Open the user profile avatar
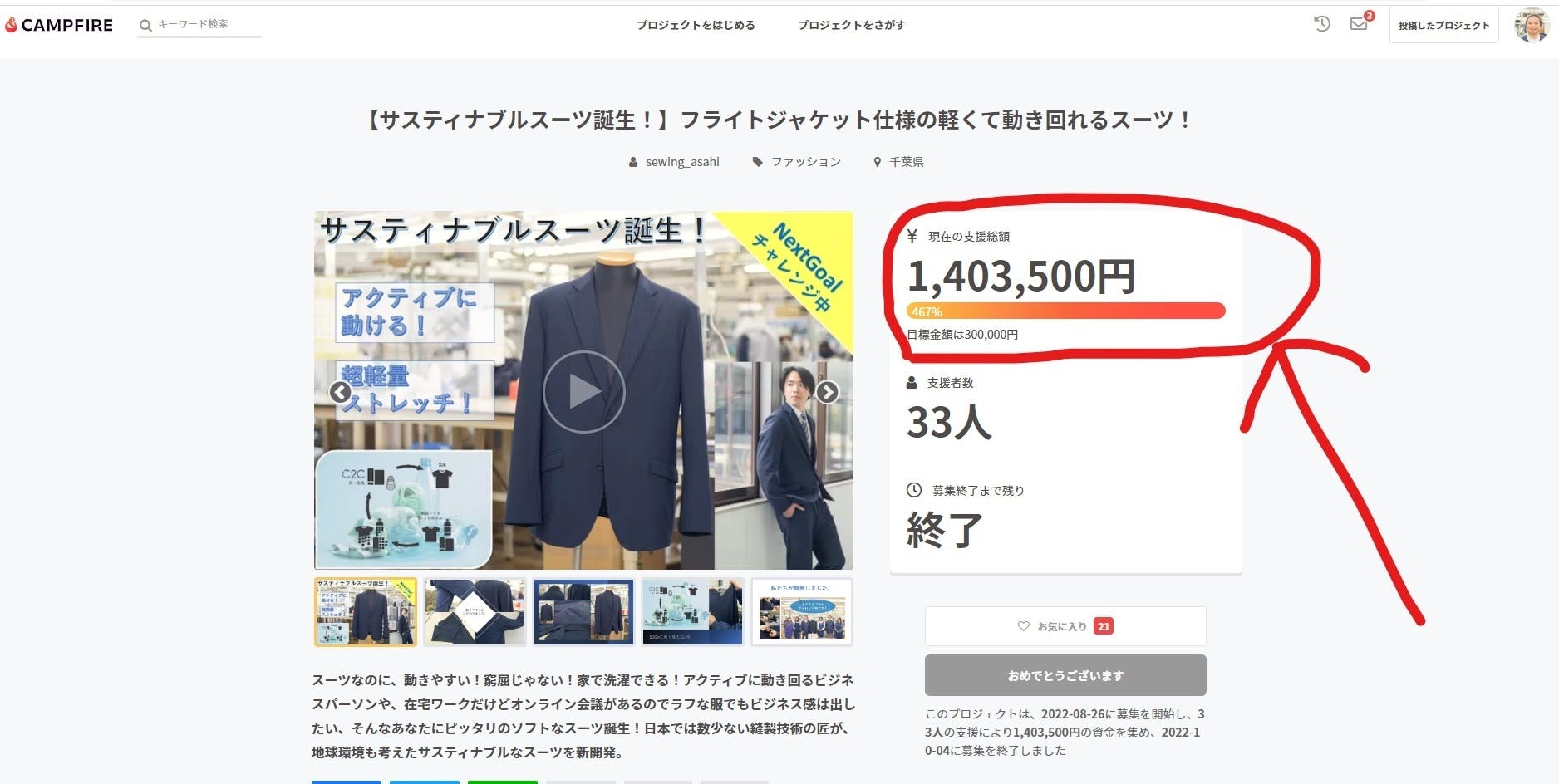The width and height of the screenshot is (1559, 784). click(x=1531, y=25)
